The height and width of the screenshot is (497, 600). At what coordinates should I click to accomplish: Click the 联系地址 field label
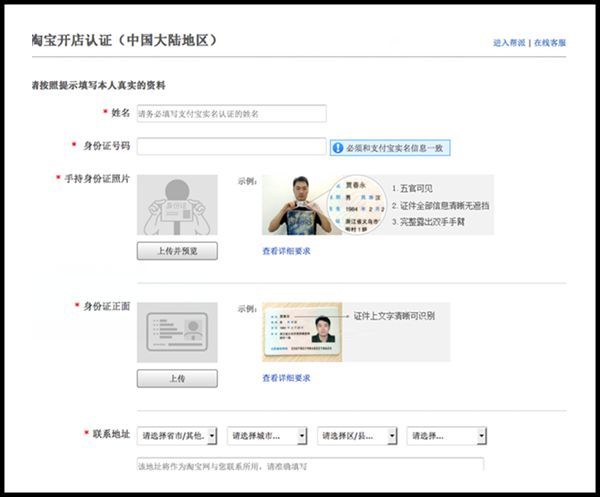pos(111,434)
